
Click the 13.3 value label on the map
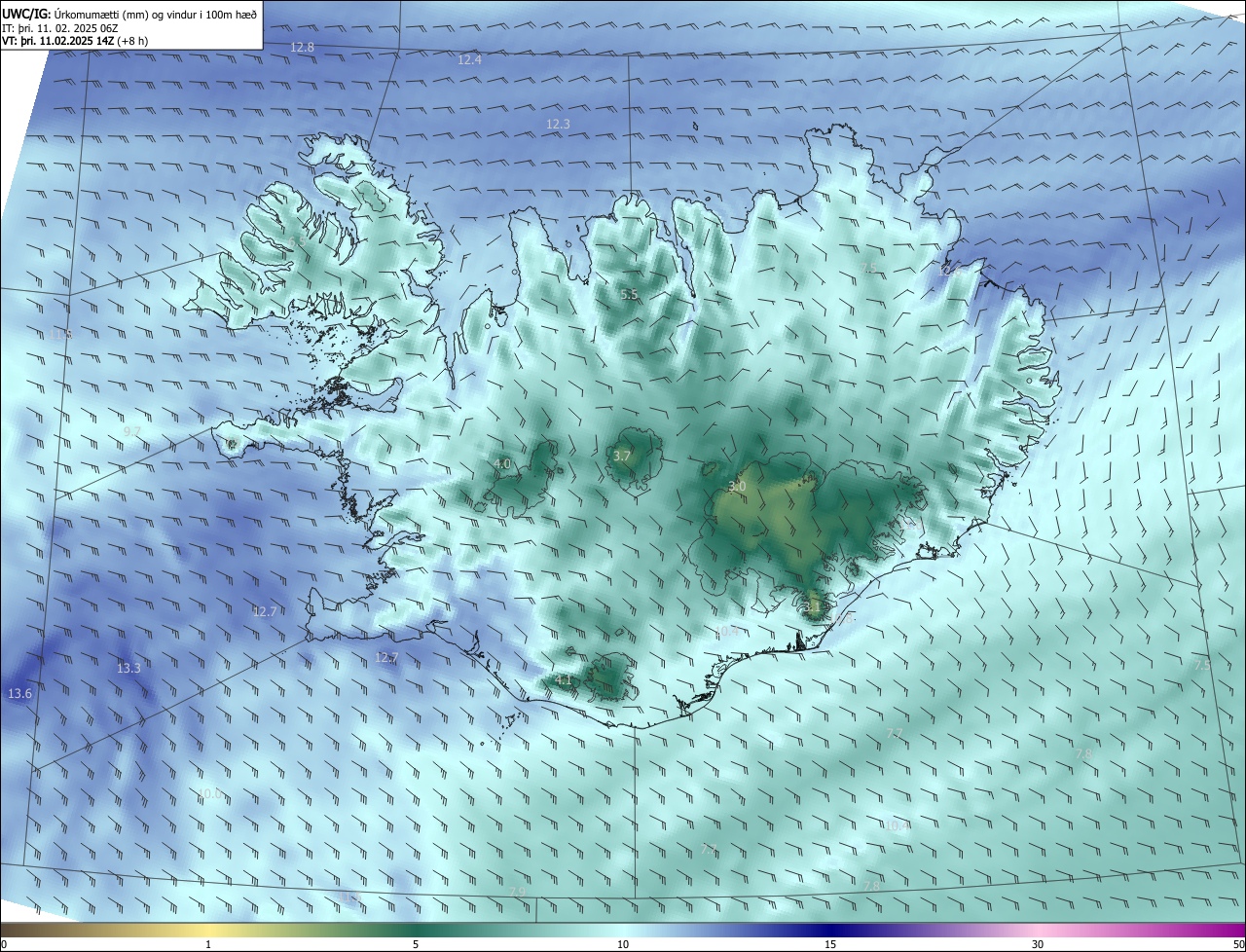(128, 668)
